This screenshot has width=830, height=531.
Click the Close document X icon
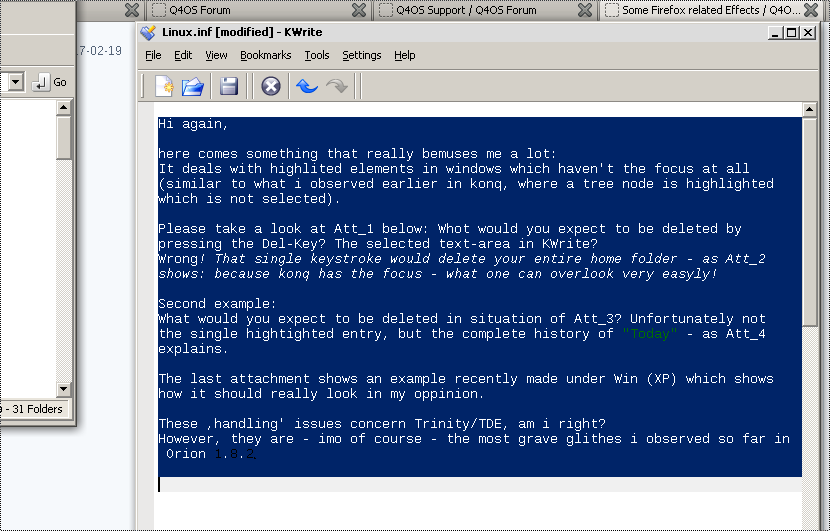[x=270, y=86]
